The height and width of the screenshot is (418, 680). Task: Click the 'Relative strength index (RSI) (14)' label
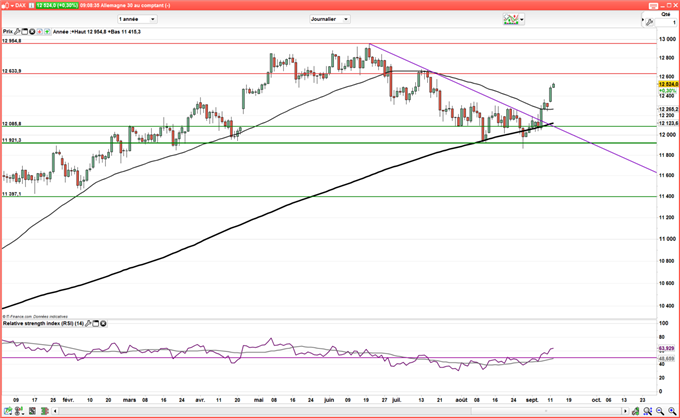pos(43,323)
